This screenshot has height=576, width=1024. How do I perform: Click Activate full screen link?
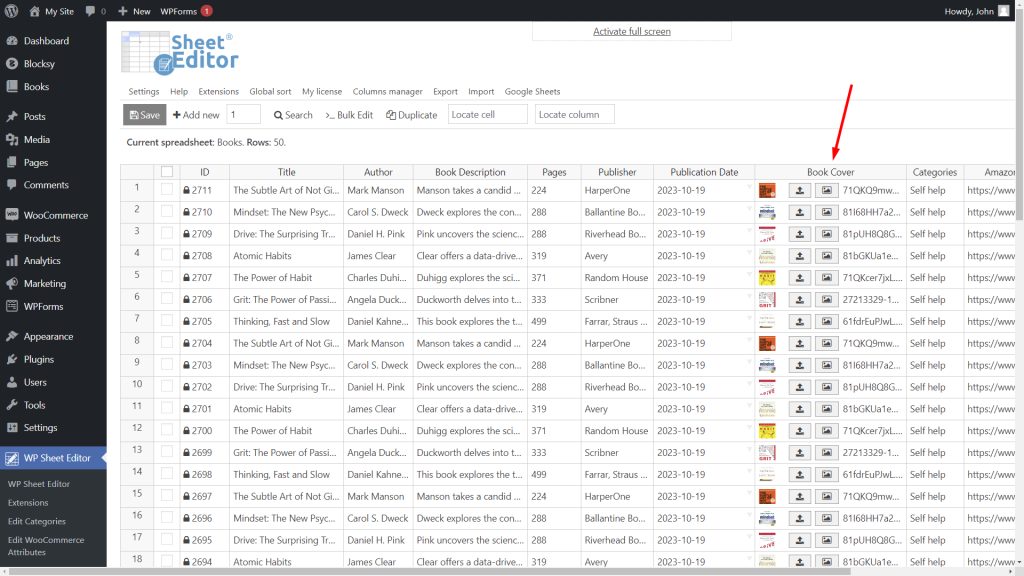(632, 31)
